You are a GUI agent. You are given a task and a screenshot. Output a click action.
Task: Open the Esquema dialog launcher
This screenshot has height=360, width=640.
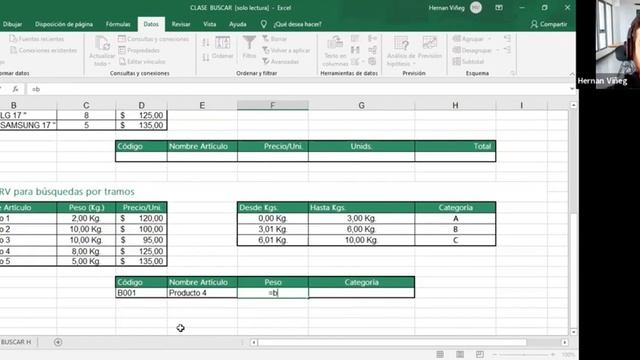513,73
